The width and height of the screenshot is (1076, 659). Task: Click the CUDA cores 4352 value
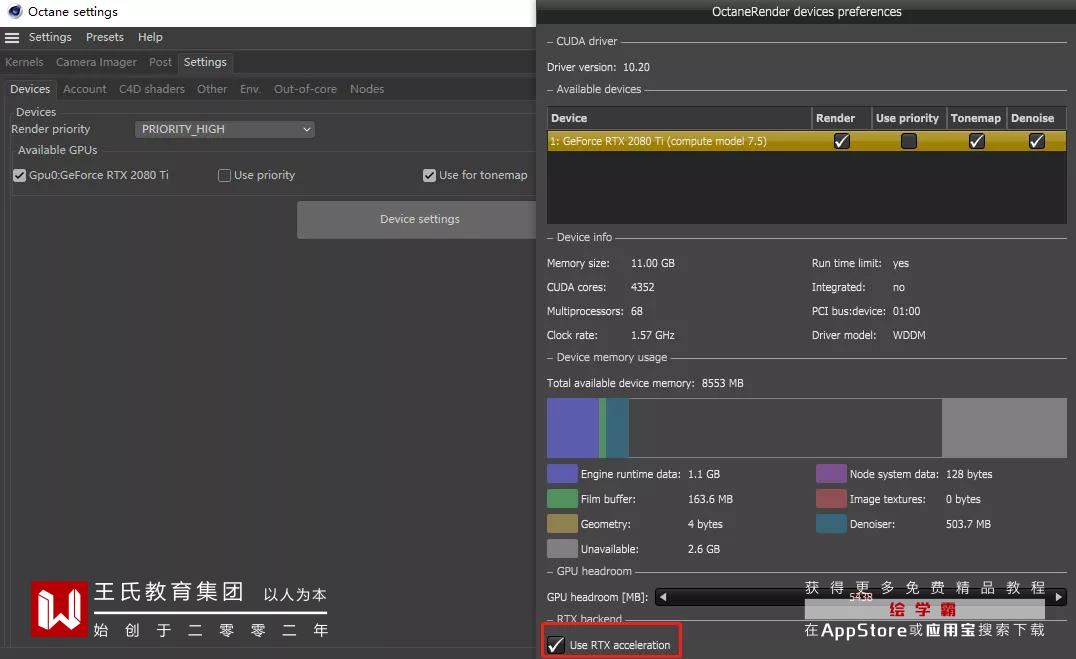tap(642, 287)
